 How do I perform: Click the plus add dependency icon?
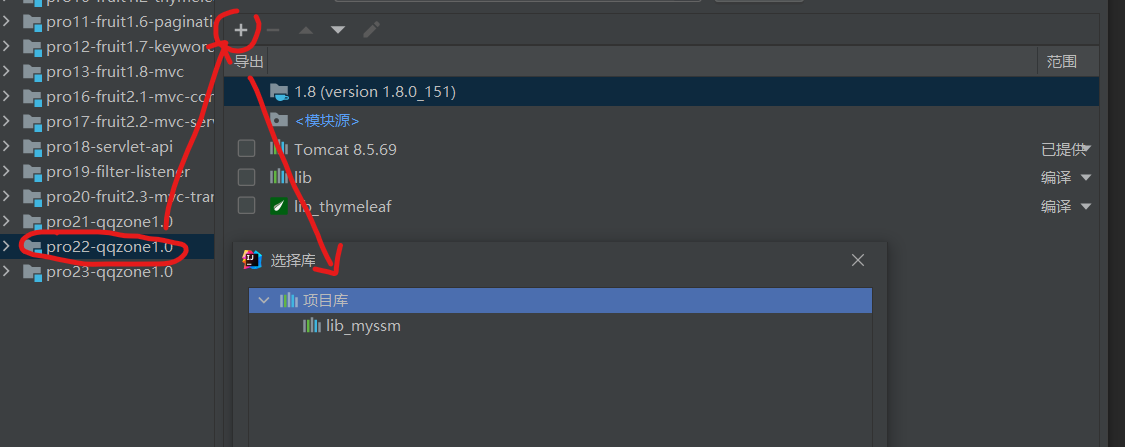[x=241, y=30]
